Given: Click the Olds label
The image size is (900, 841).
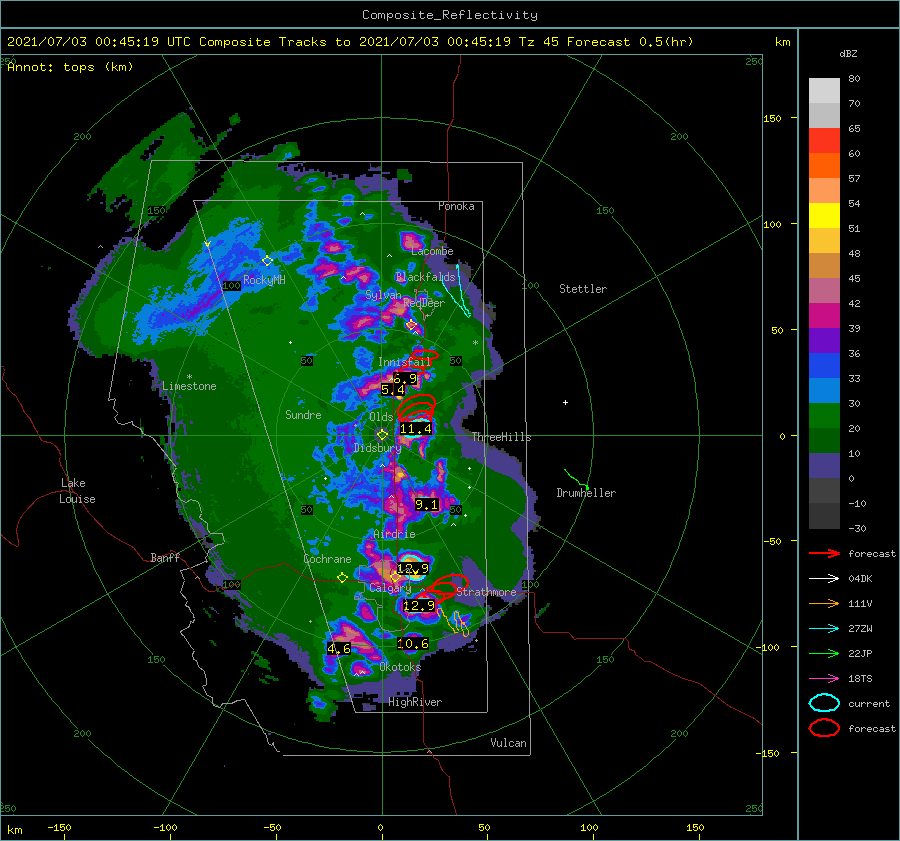Looking at the screenshot, I should [x=381, y=417].
